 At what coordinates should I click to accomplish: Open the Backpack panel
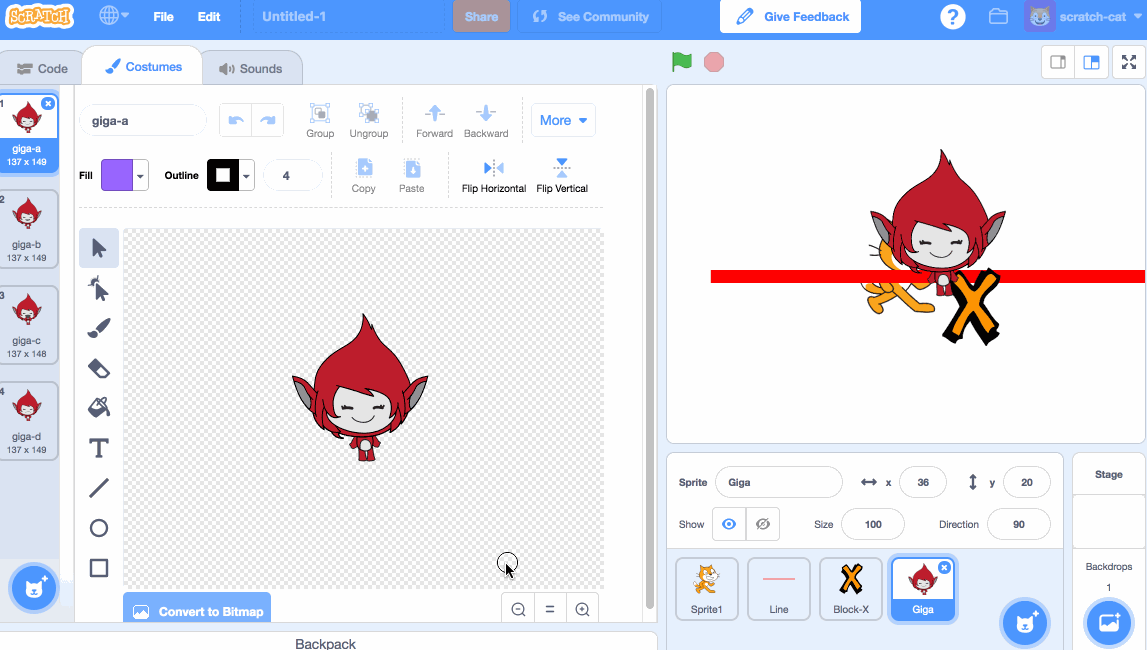(326, 643)
